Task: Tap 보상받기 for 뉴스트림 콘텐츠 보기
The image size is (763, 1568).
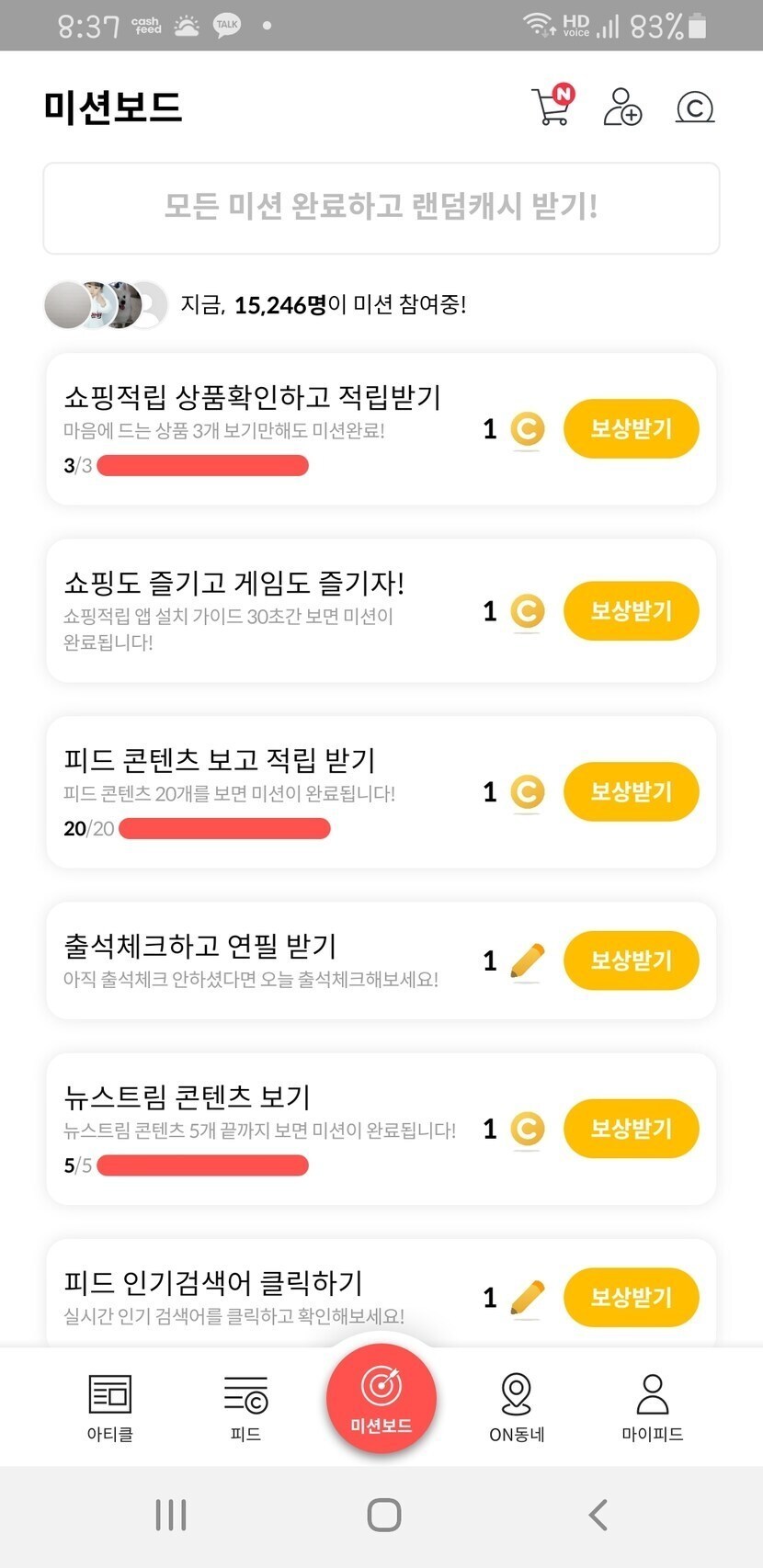Action: tap(631, 1129)
